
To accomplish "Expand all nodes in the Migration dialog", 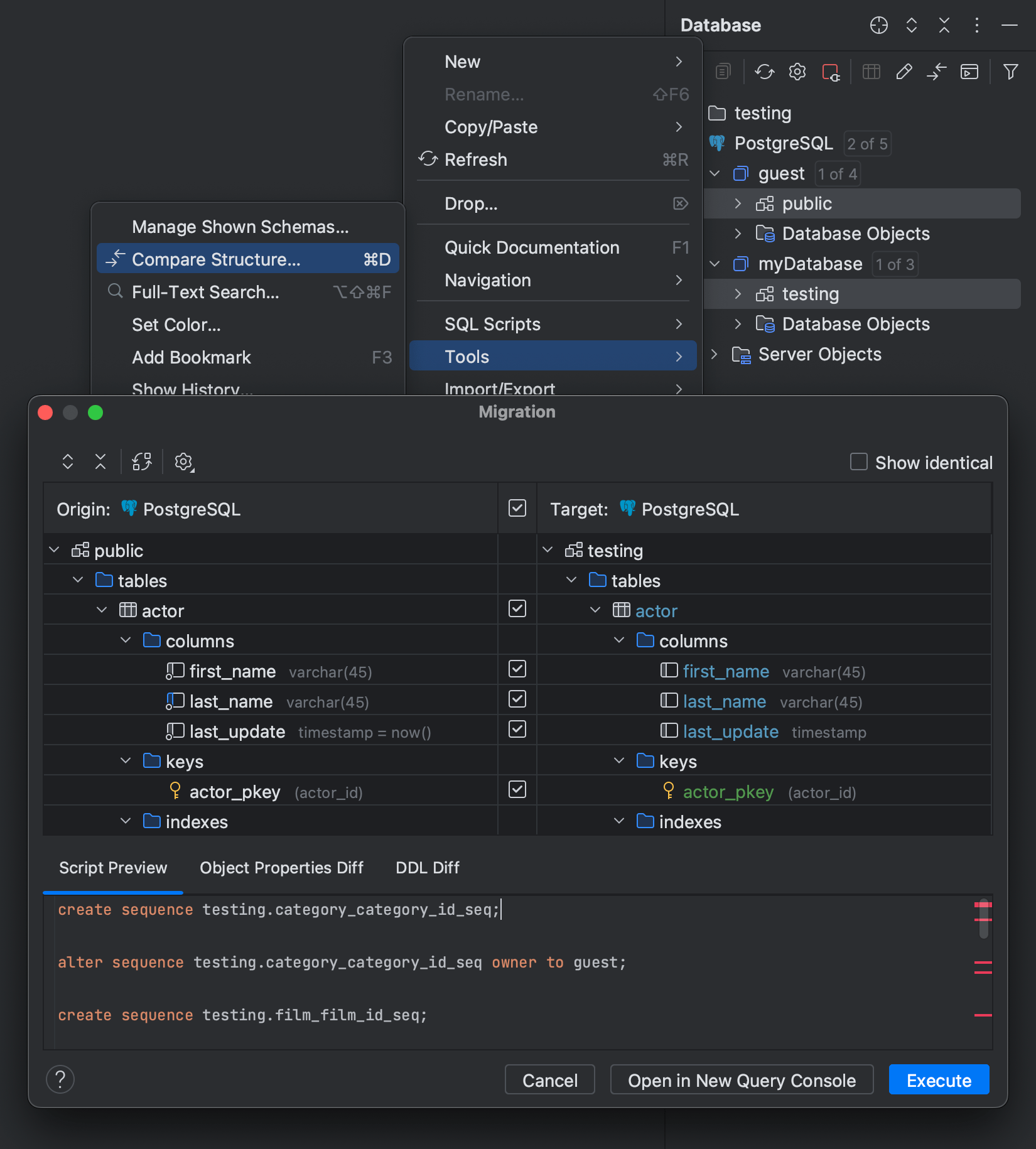I will click(x=68, y=461).
